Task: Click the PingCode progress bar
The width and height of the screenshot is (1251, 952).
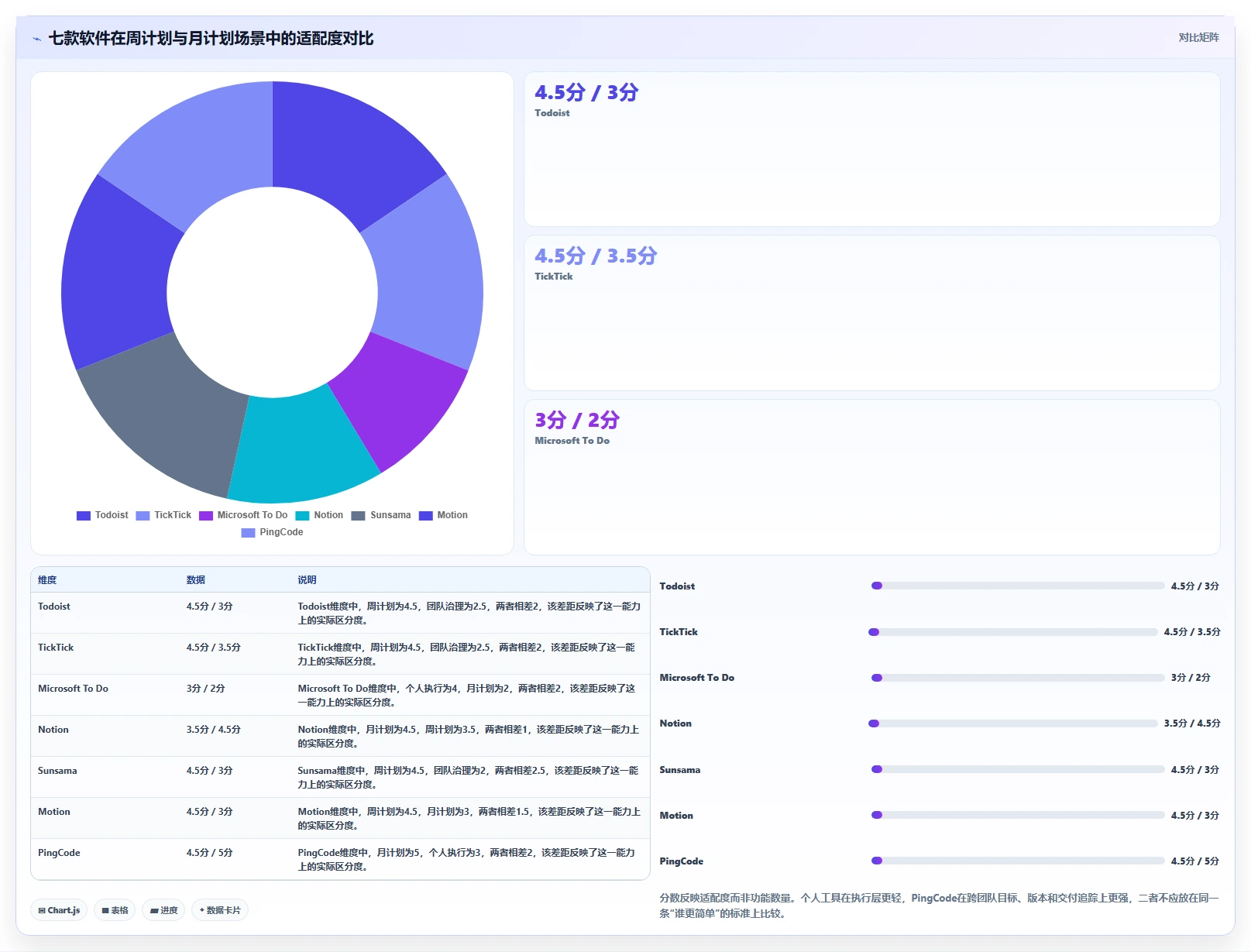Action: pos(1018,861)
